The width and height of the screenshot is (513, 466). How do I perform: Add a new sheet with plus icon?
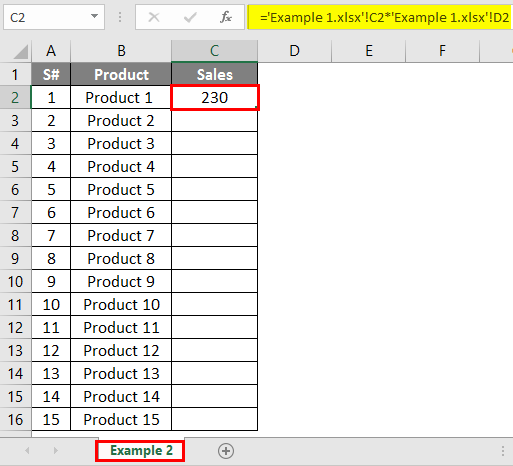pyautogui.click(x=226, y=451)
